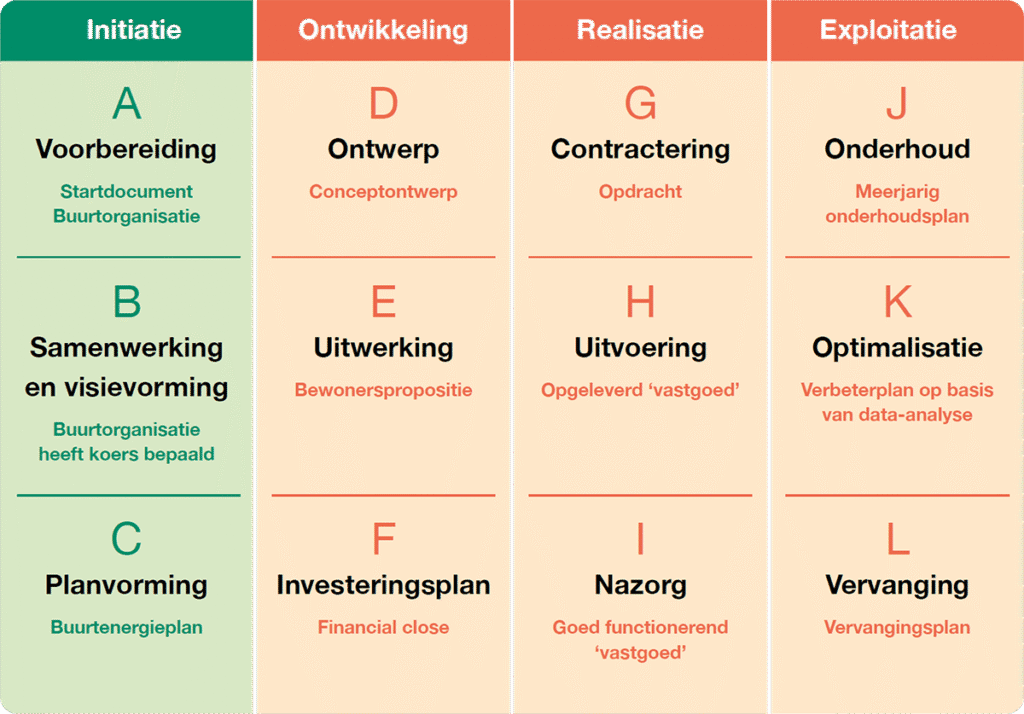This screenshot has width=1024, height=714.
Task: Open the Realisatie phase header
Action: coord(640,30)
